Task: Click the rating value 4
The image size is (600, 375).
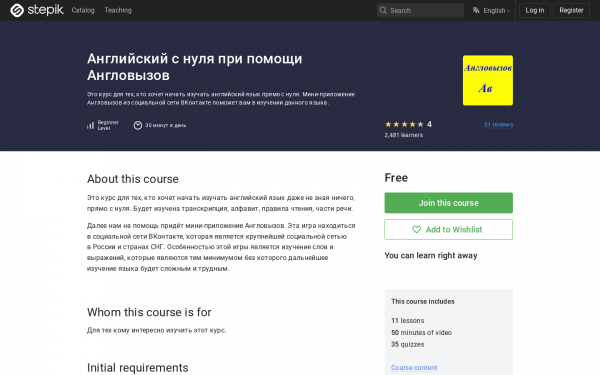Action: (429, 124)
